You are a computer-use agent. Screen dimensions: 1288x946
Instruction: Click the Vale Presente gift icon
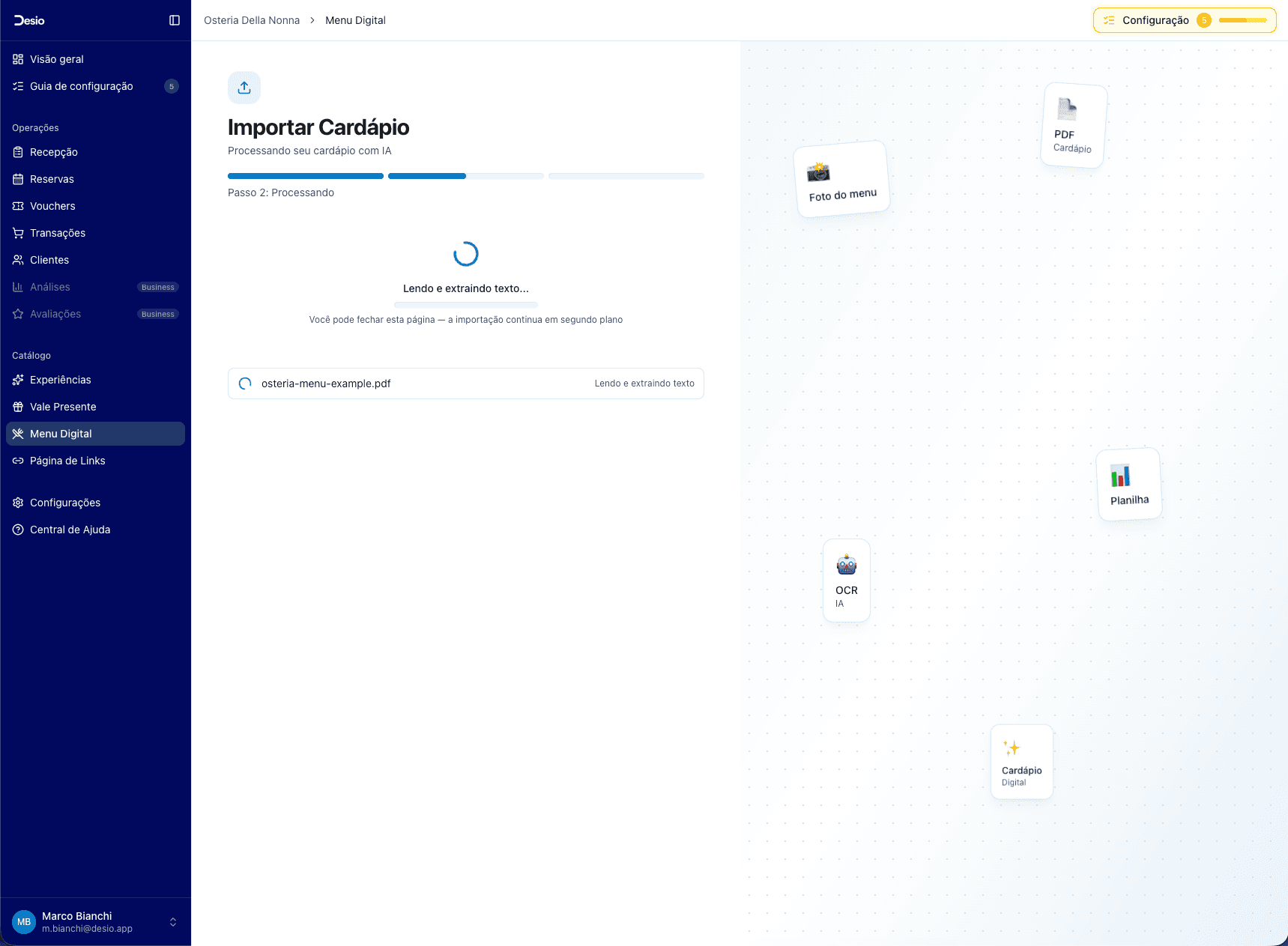[18, 407]
